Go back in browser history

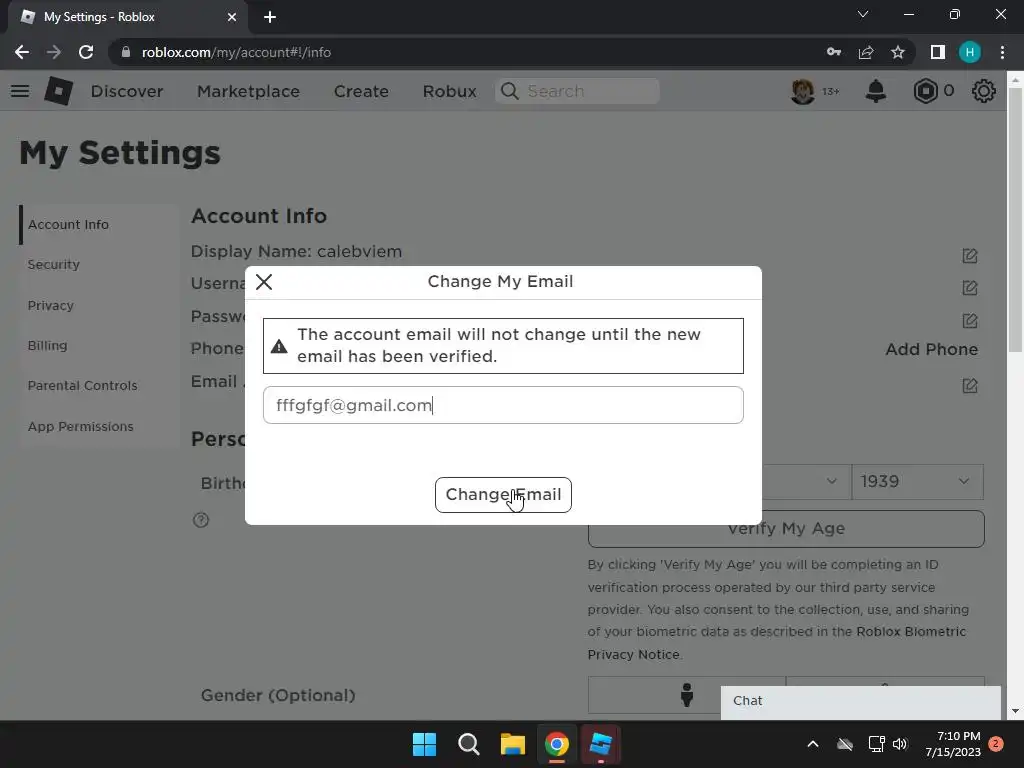(x=22, y=52)
